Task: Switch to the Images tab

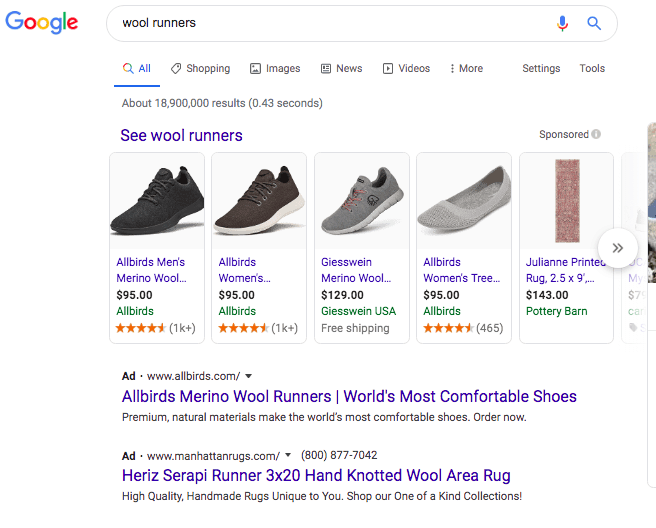Action: (x=275, y=68)
